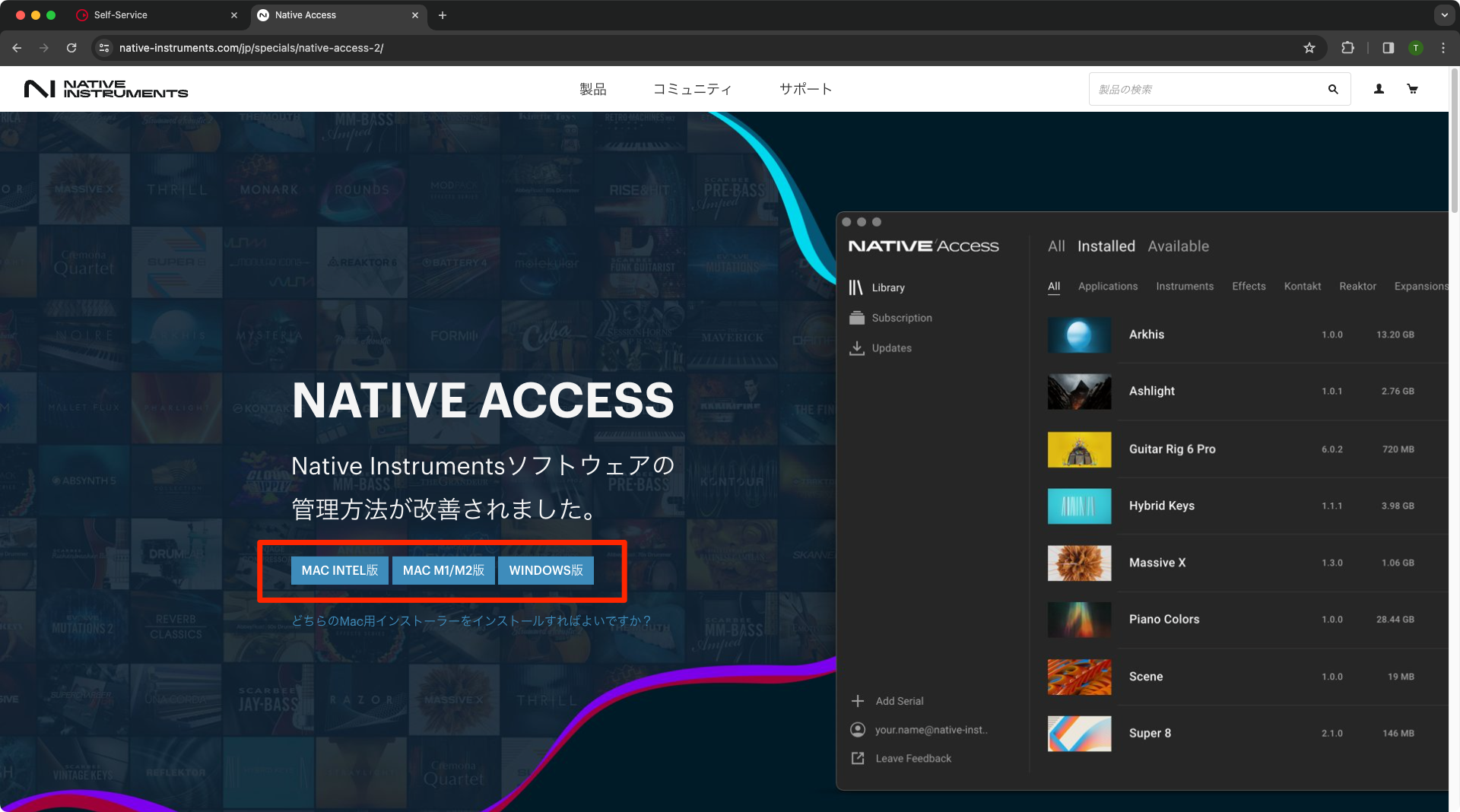Click the Guitar Rig 6 Pro thumbnail

[1079, 449]
